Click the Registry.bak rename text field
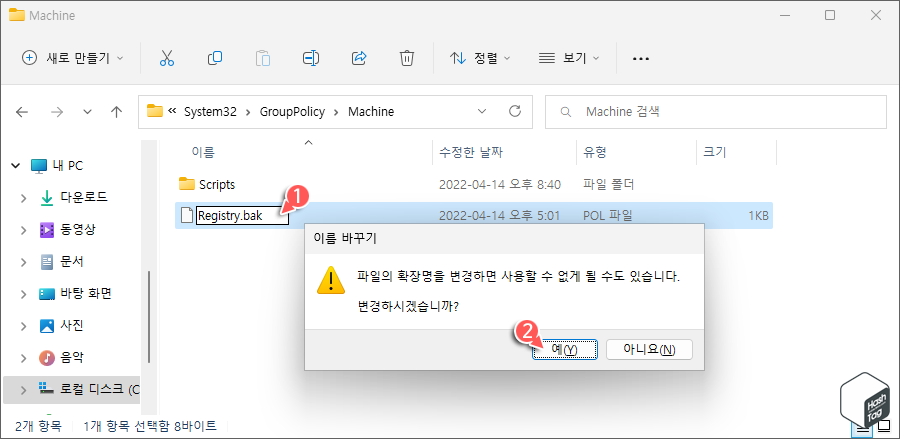The width and height of the screenshot is (900, 439). [x=242, y=216]
